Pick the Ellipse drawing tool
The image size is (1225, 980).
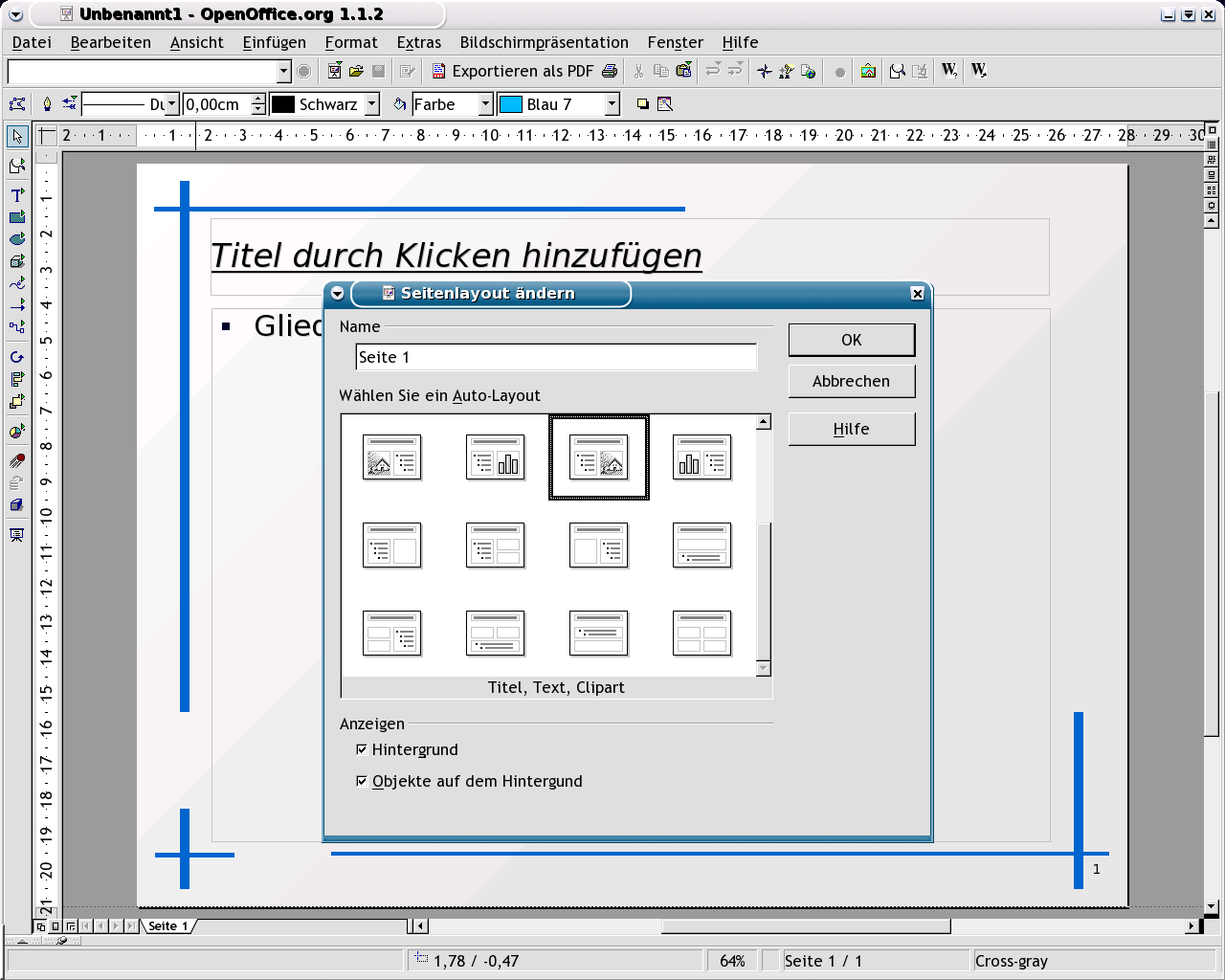point(17,239)
